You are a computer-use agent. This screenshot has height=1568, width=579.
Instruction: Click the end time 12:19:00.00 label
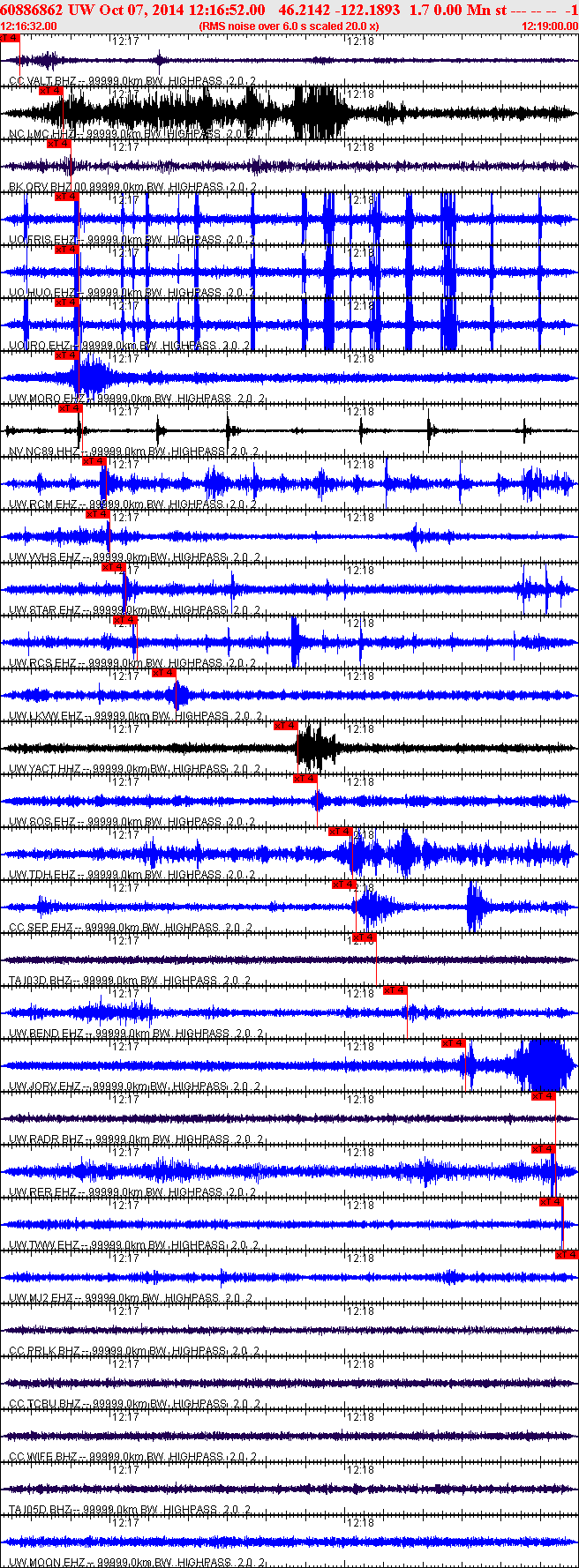(x=550, y=26)
